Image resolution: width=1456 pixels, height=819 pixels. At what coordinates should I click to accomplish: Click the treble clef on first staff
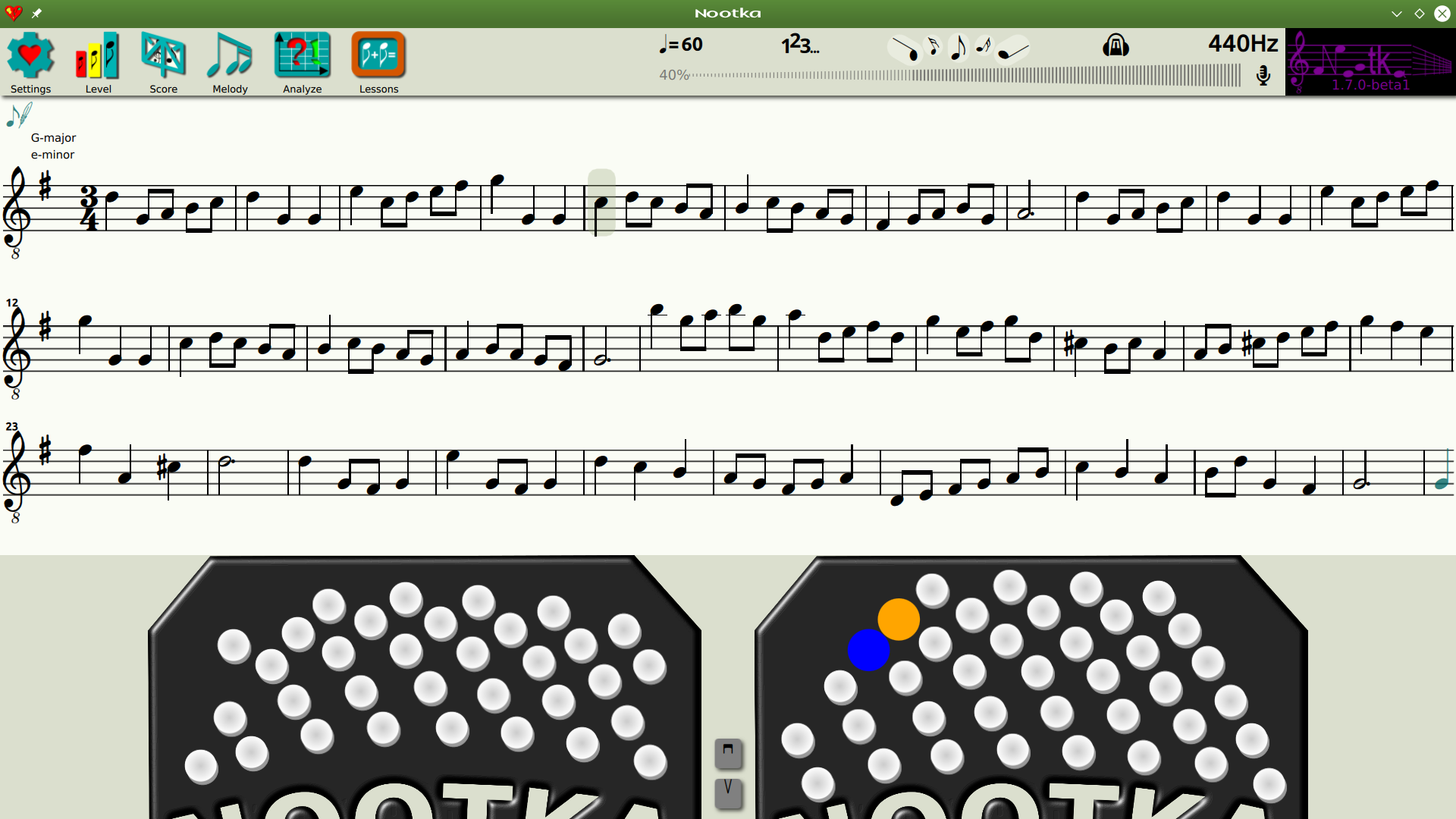point(17,212)
